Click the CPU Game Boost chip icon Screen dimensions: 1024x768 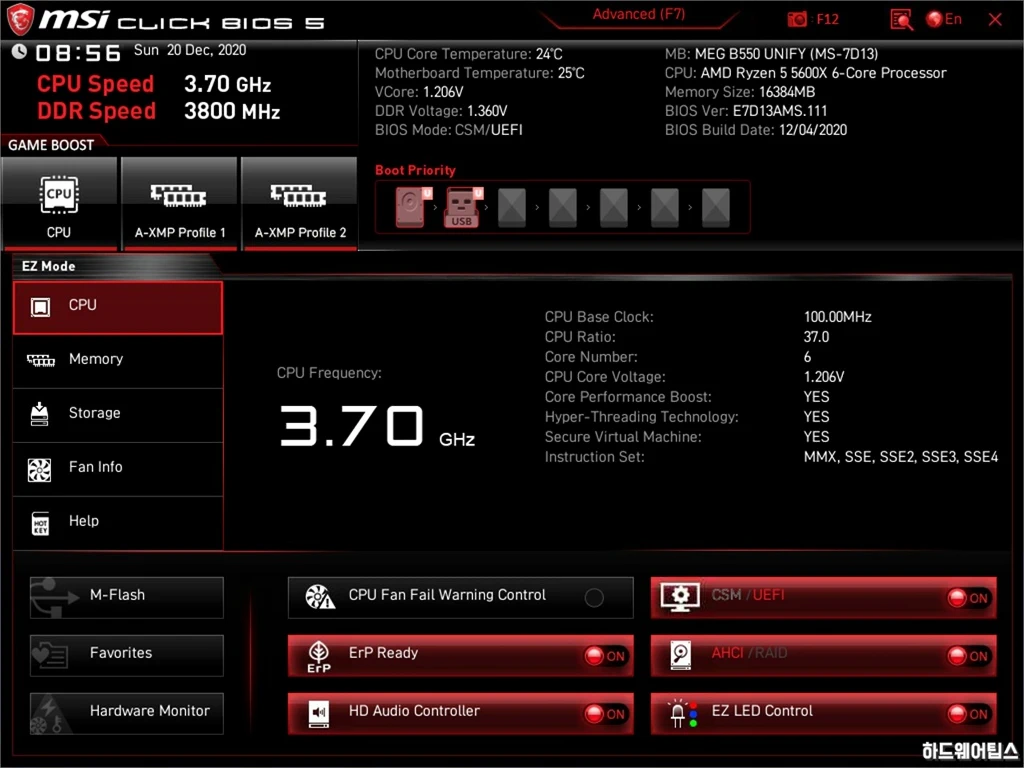[59, 195]
